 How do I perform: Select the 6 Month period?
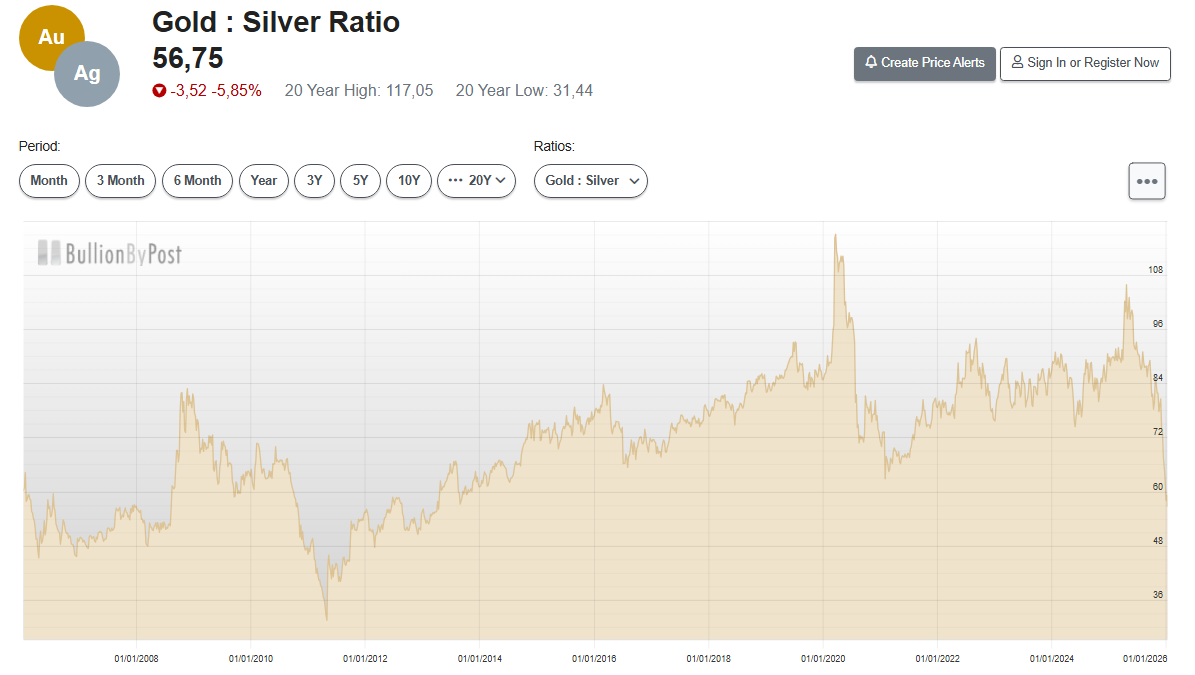point(197,181)
